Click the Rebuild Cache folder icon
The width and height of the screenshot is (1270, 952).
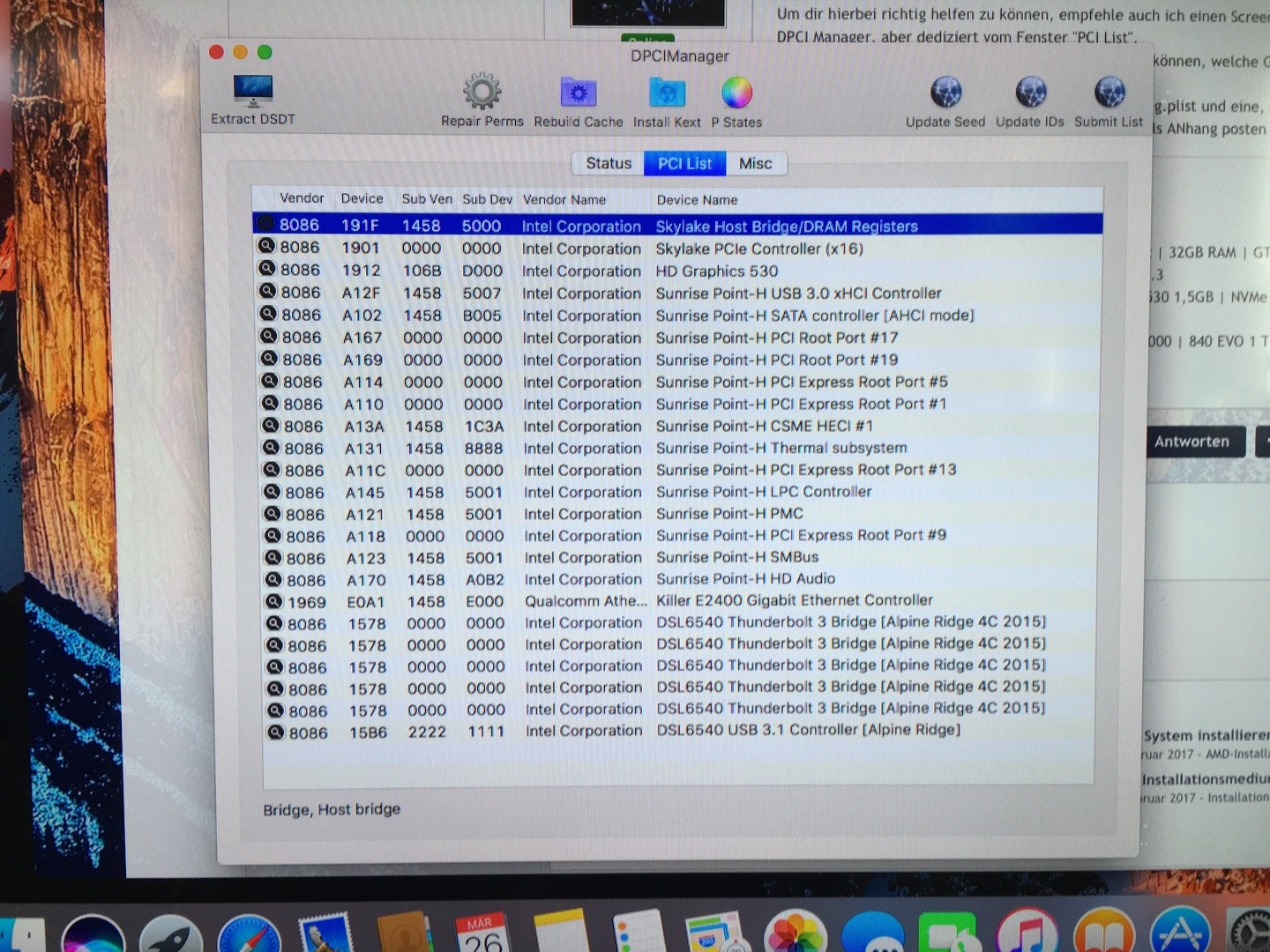click(x=579, y=93)
